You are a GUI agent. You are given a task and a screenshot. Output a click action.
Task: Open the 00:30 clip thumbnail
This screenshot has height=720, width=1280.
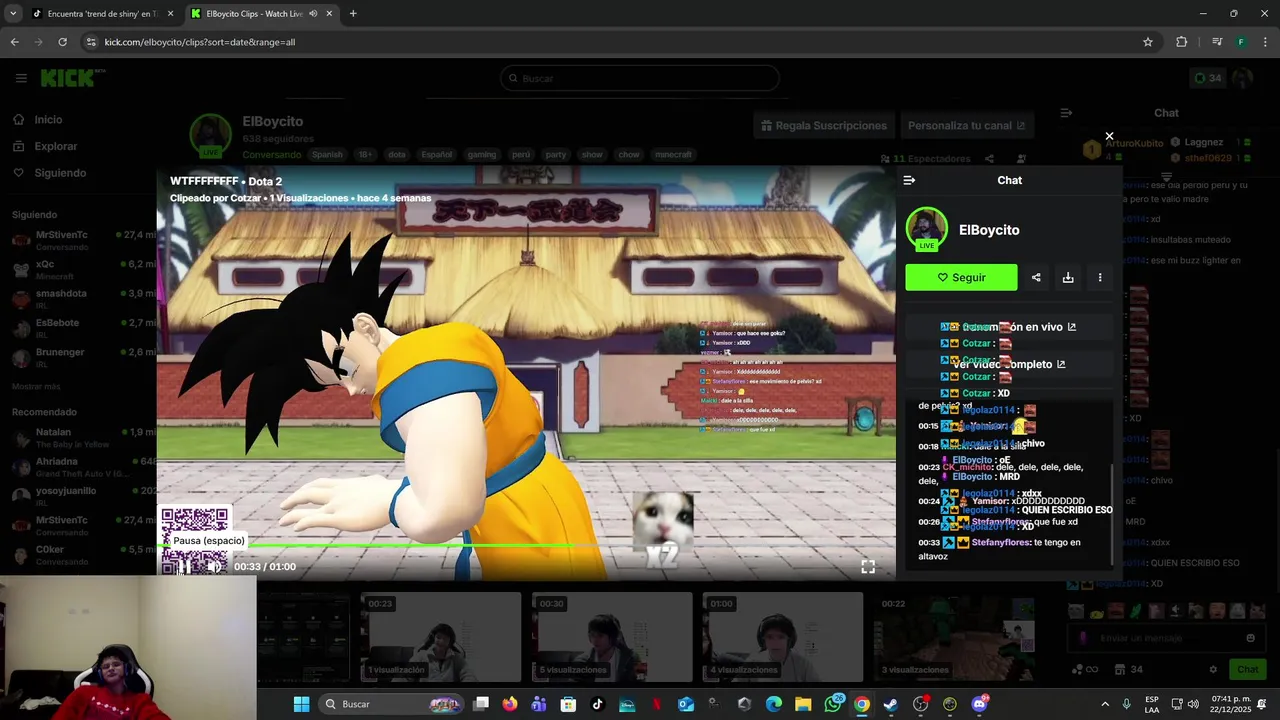pyautogui.click(x=612, y=637)
